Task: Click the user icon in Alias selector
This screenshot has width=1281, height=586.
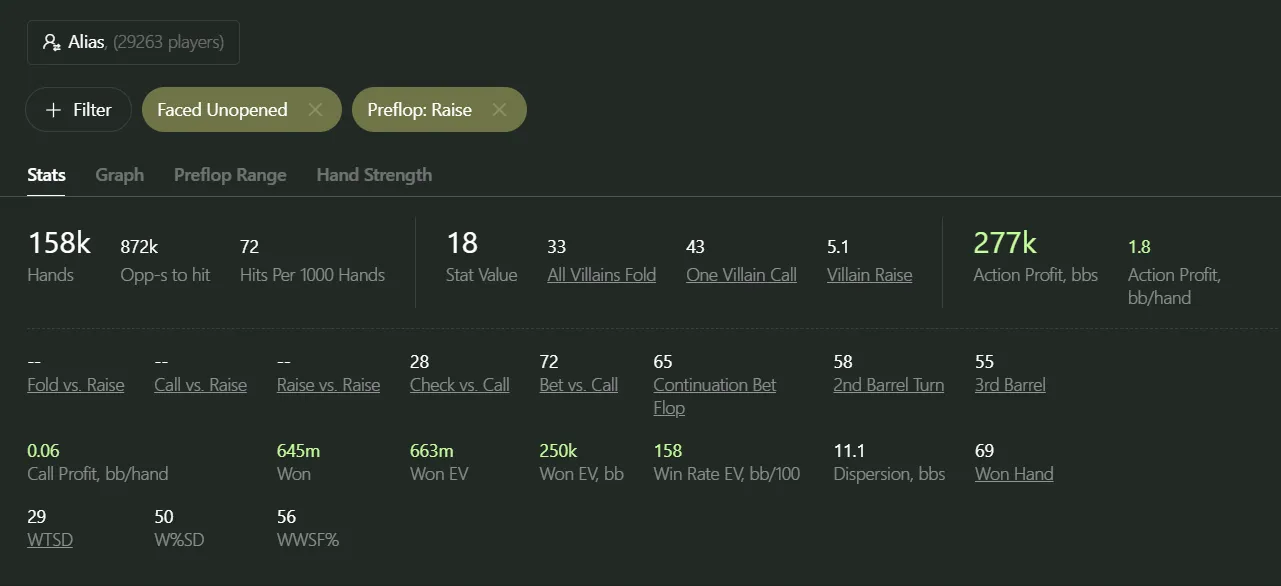Action: pos(52,43)
